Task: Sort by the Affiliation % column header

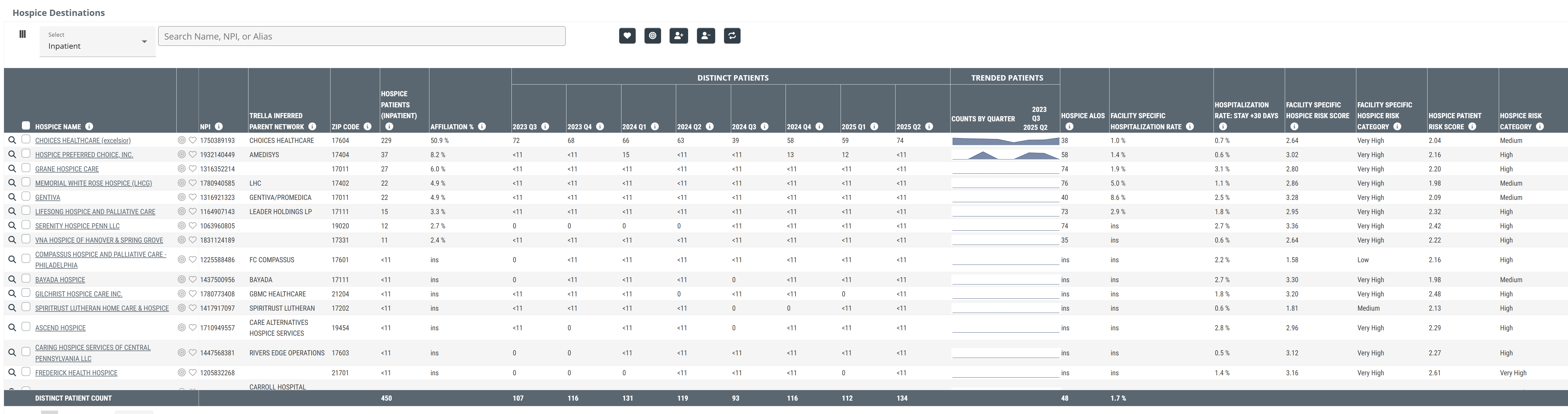Action: (x=452, y=126)
